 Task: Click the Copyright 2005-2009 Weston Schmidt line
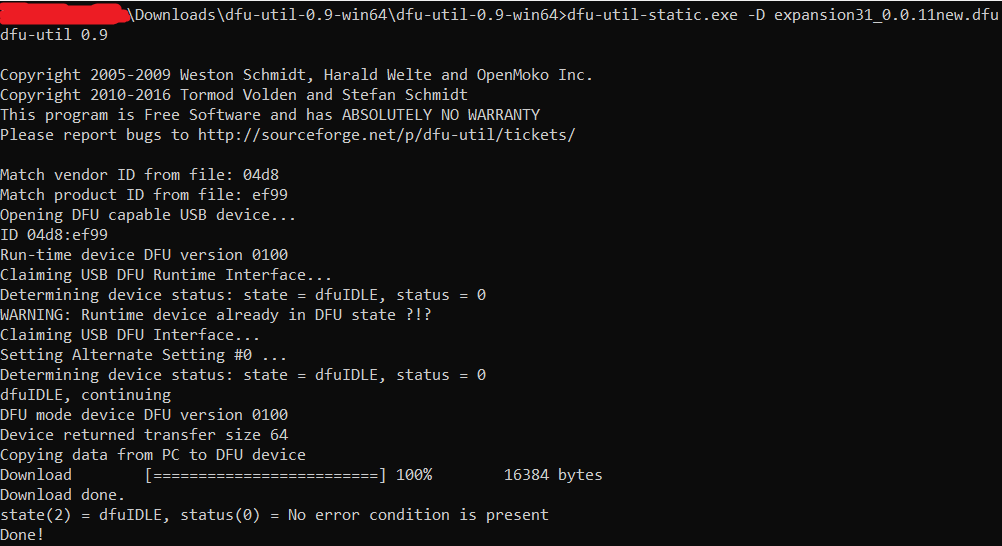coord(296,75)
